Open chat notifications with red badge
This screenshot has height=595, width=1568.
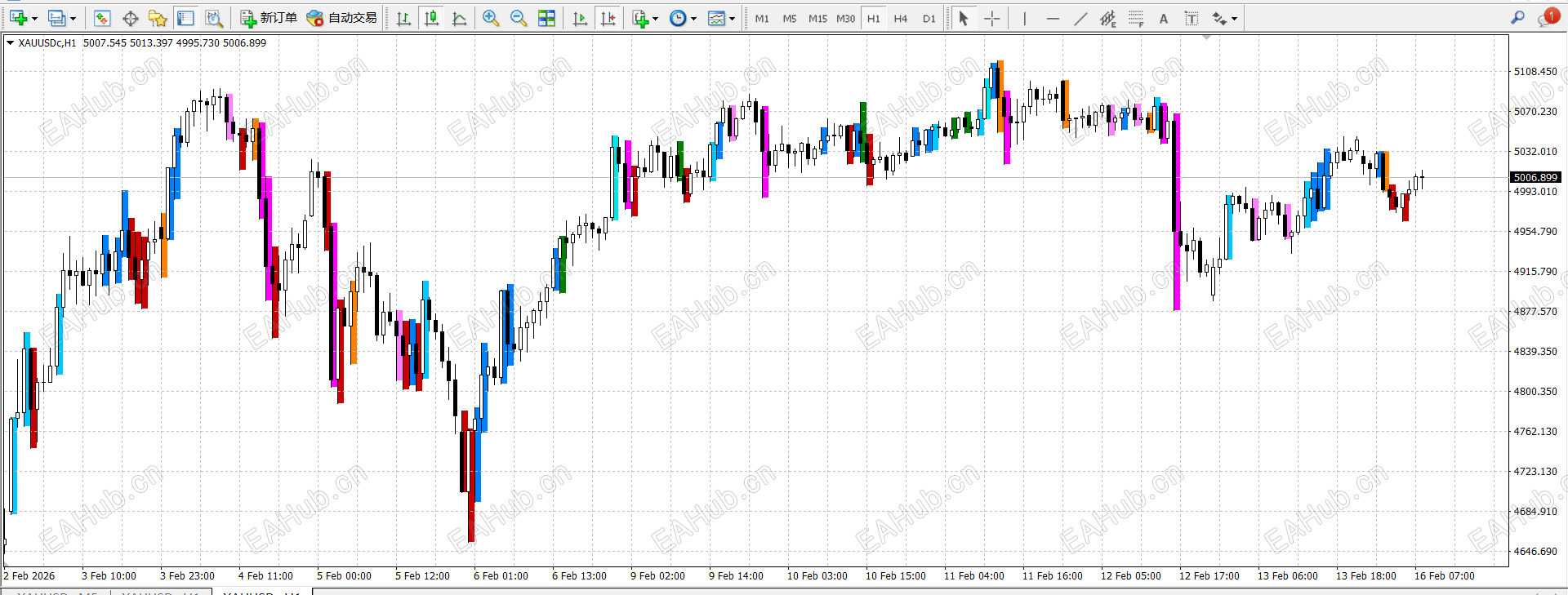[1548, 17]
